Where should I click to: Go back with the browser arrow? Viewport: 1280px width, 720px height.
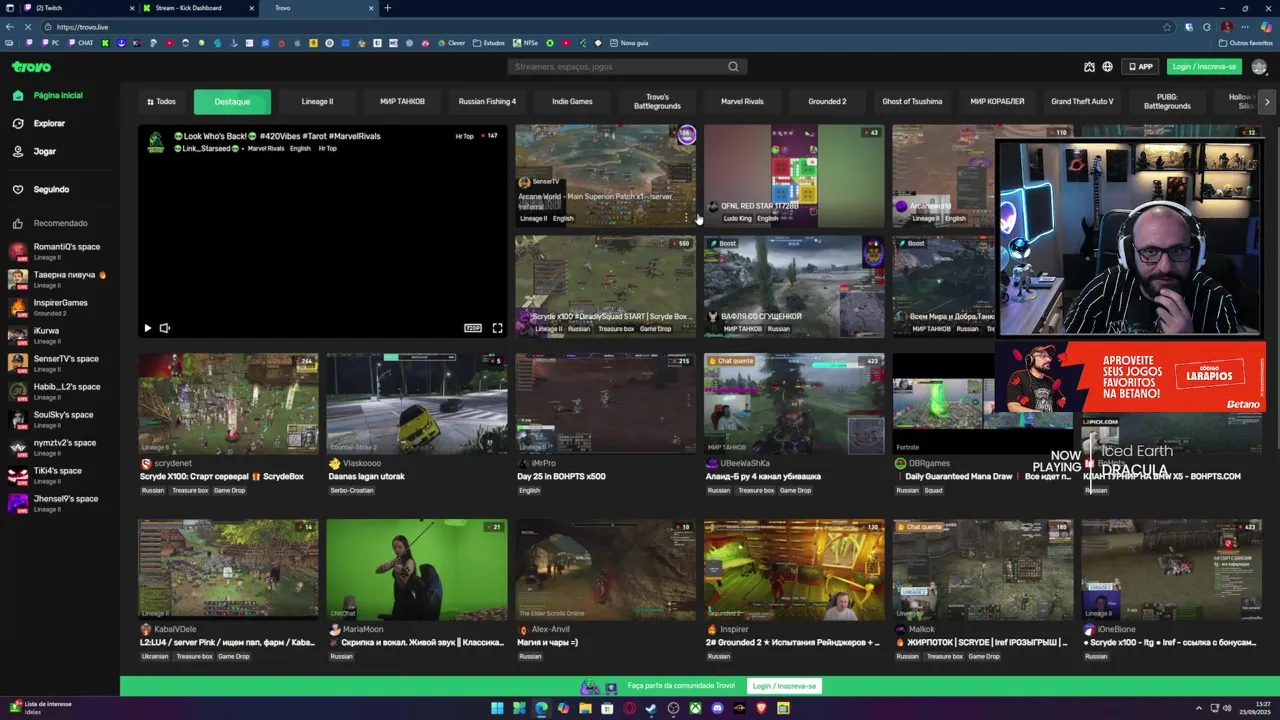9,27
